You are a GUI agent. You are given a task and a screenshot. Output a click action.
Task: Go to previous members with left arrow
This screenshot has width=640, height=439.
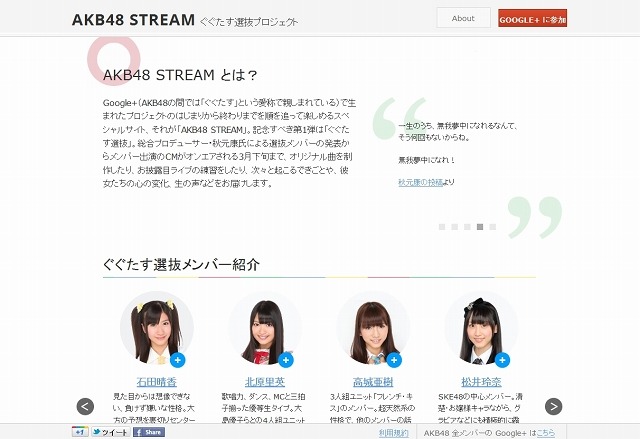[85, 406]
